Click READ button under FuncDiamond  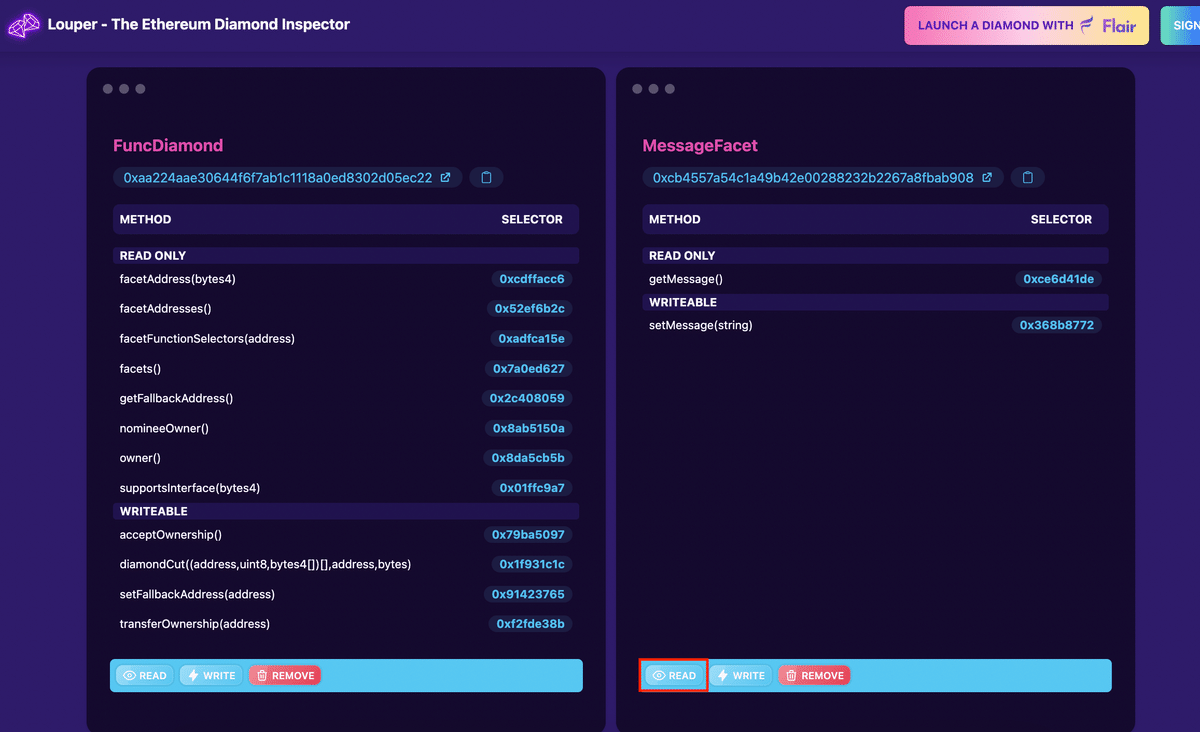coord(144,676)
